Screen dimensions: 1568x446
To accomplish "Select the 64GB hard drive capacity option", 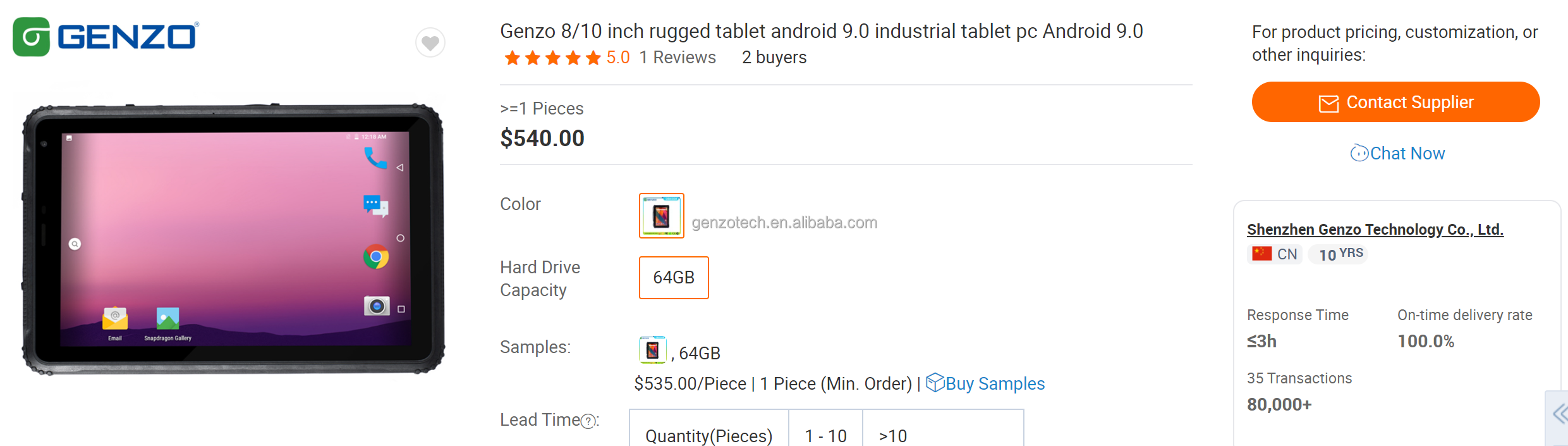I will coord(674,278).
